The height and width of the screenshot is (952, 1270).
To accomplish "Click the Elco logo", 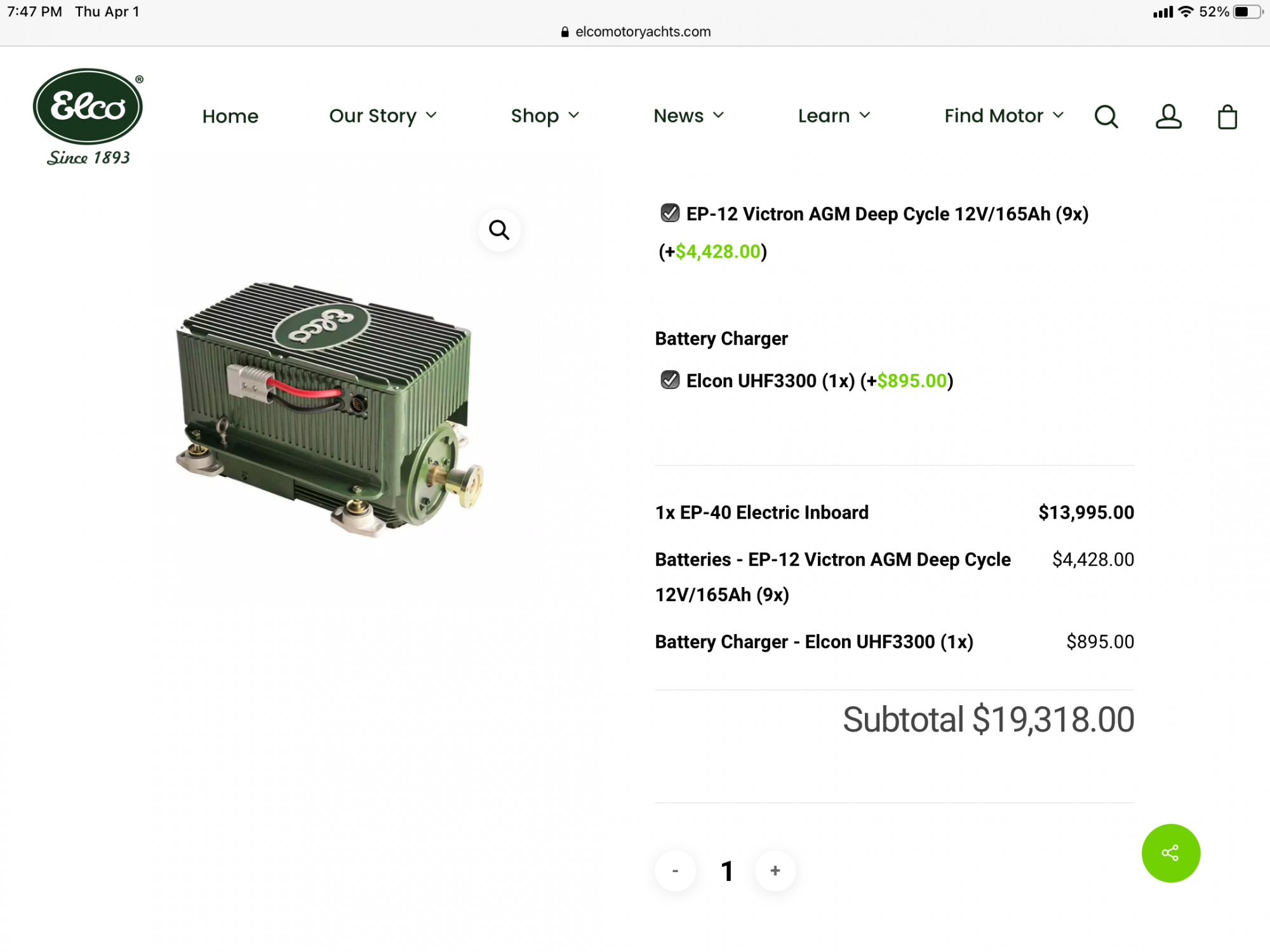I will (x=88, y=107).
